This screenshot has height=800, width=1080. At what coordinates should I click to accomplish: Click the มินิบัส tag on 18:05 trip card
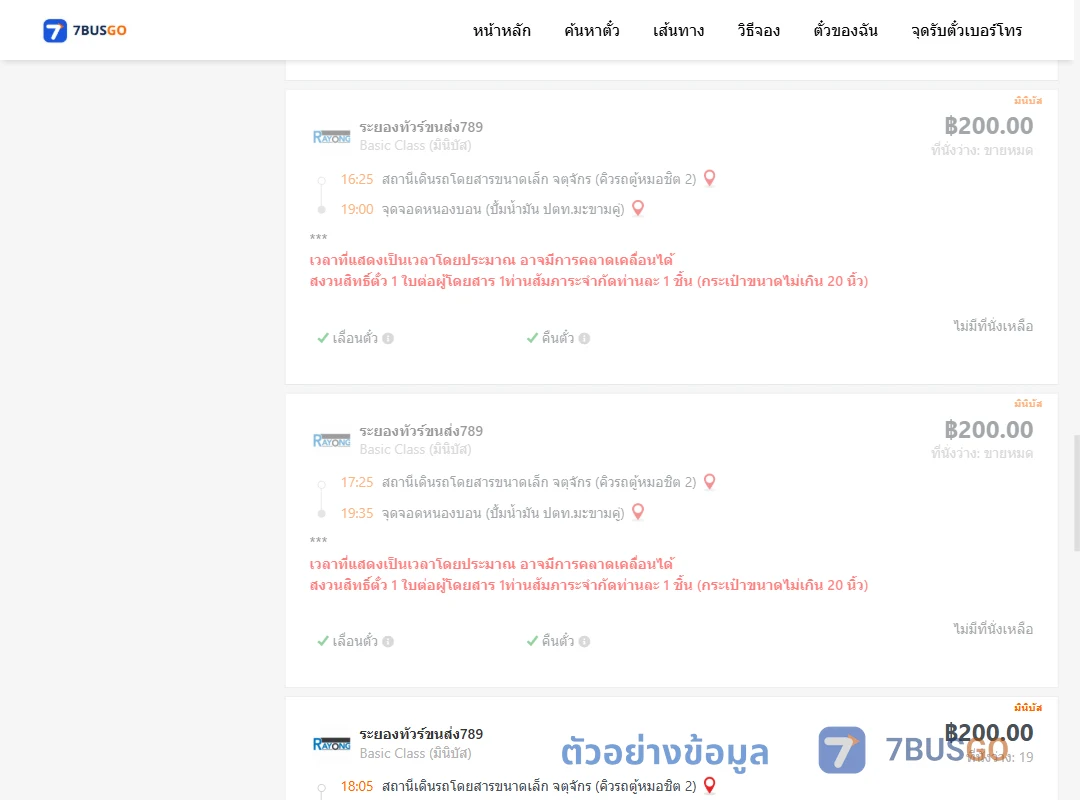(x=1028, y=708)
